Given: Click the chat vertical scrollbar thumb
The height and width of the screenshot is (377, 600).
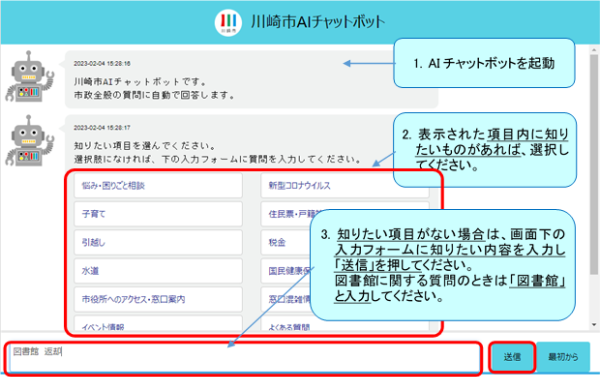Looking at the screenshot, I should click(594, 164).
